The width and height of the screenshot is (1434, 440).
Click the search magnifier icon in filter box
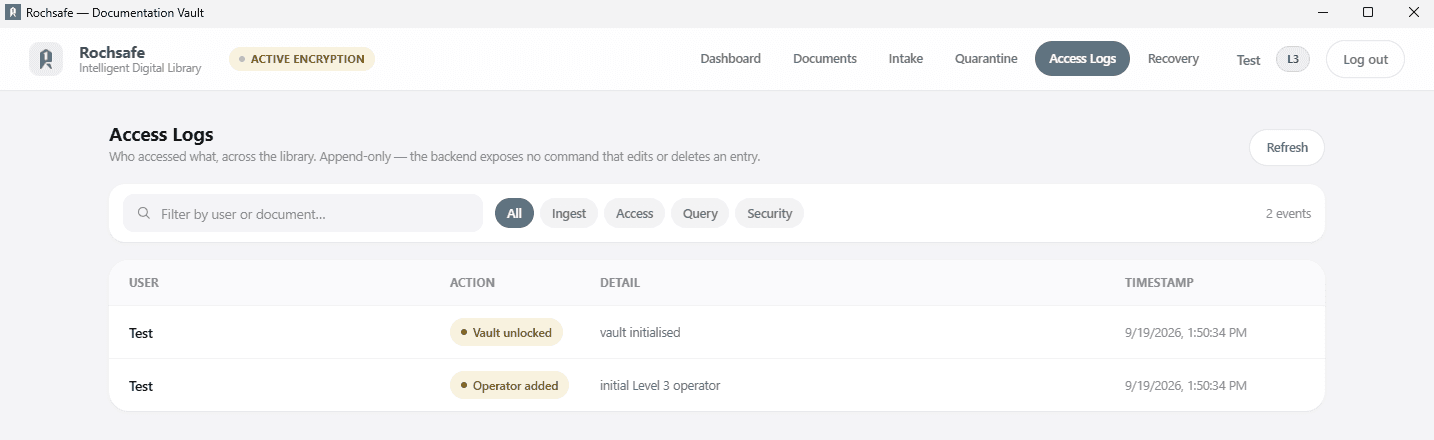[144, 213]
